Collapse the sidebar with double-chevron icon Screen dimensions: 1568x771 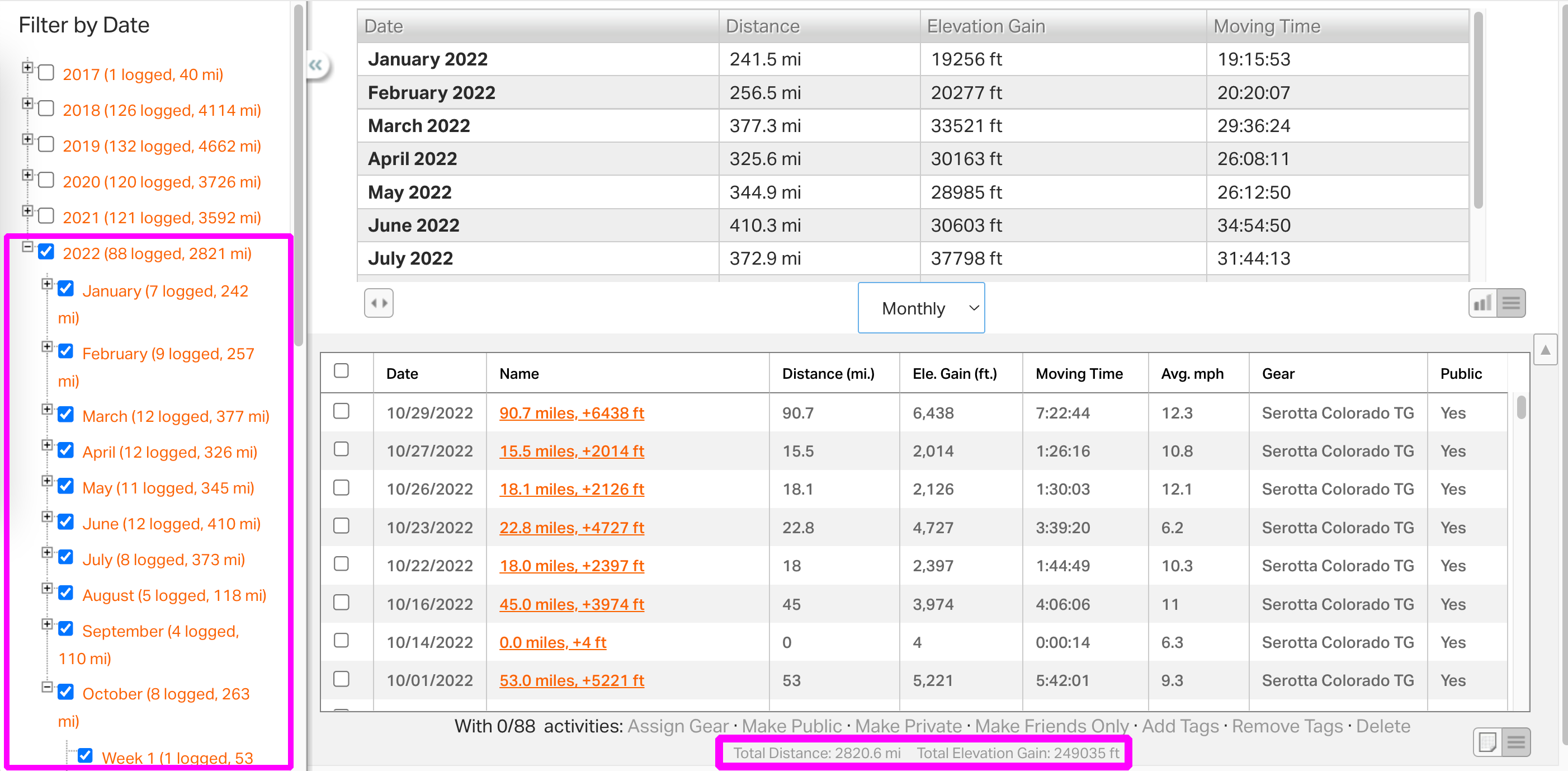[315, 65]
